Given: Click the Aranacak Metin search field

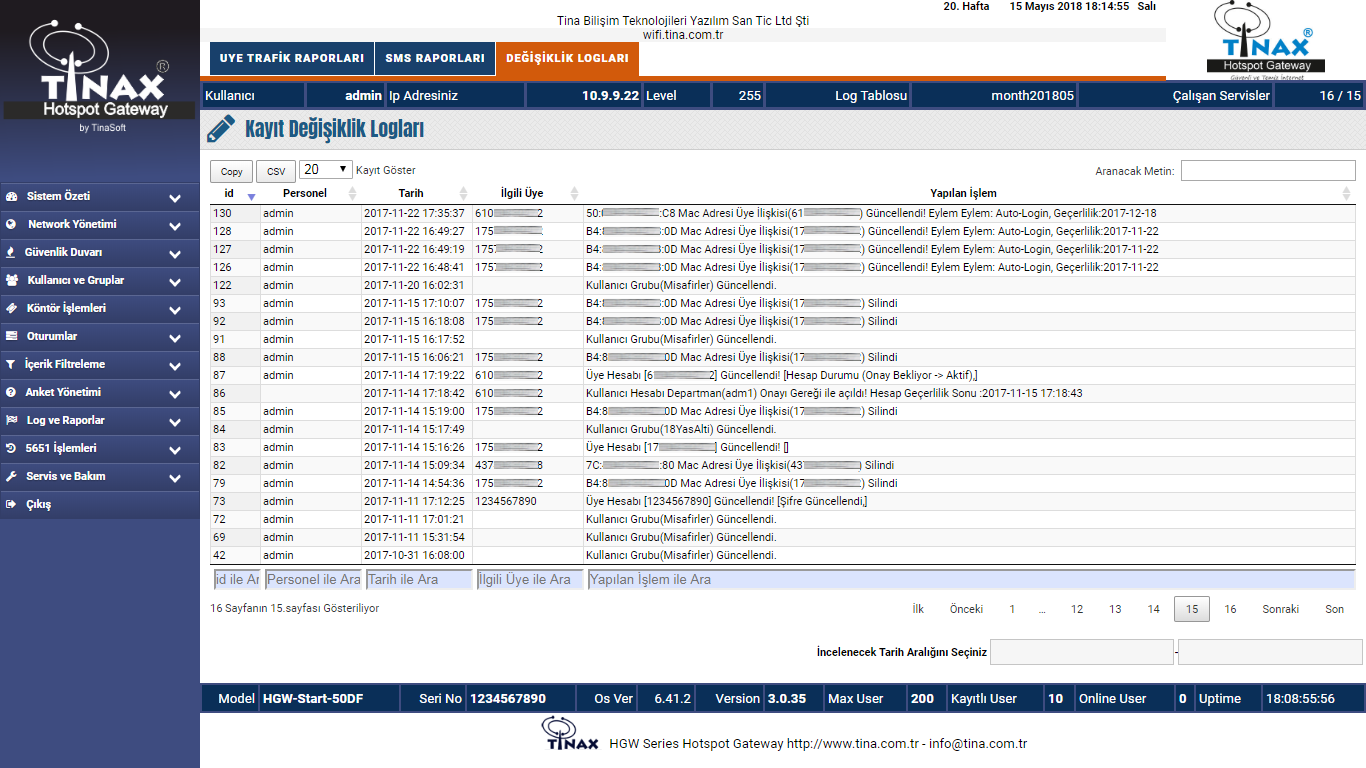Looking at the screenshot, I should (x=1268, y=171).
